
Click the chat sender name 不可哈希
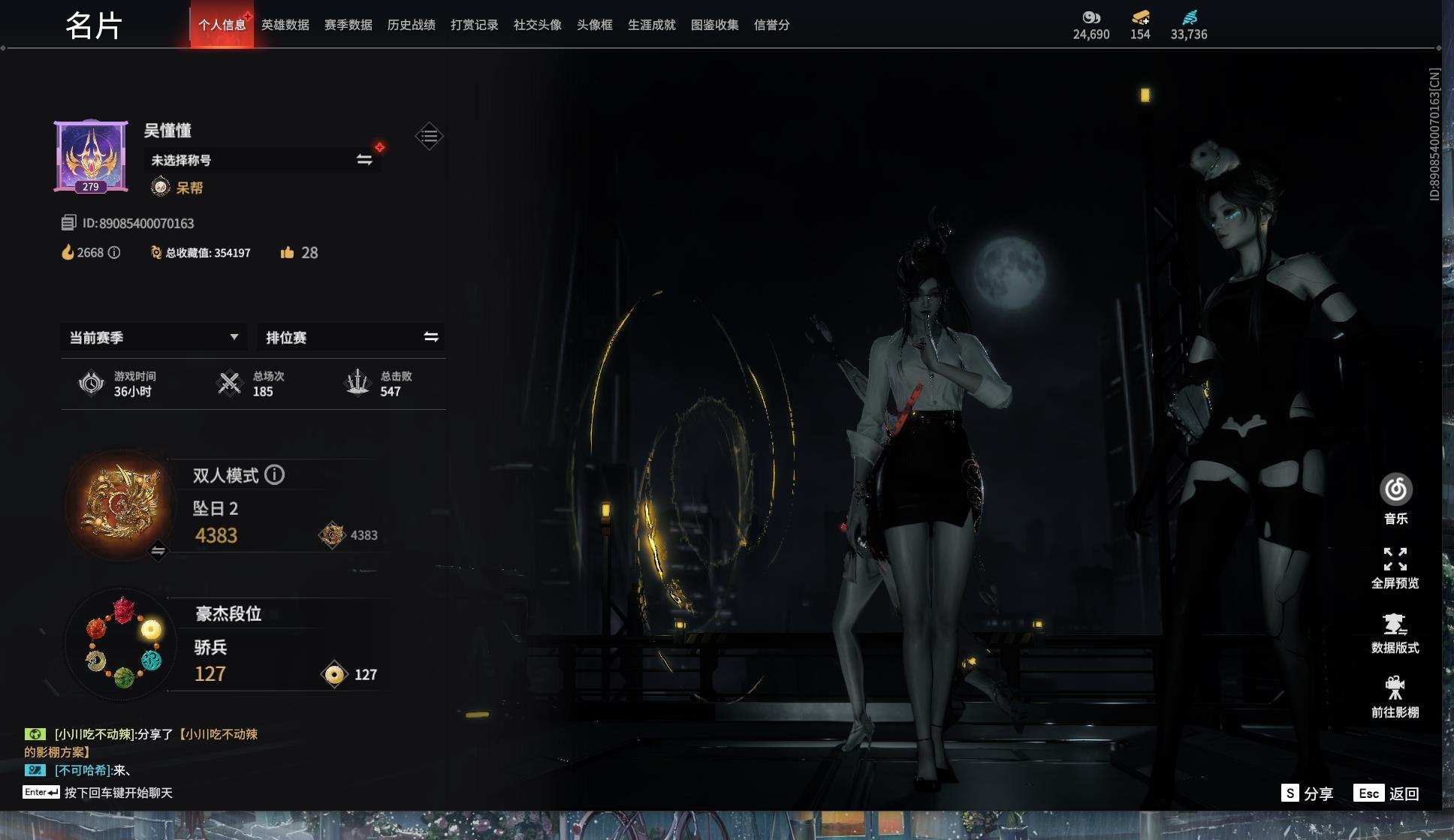point(83,770)
